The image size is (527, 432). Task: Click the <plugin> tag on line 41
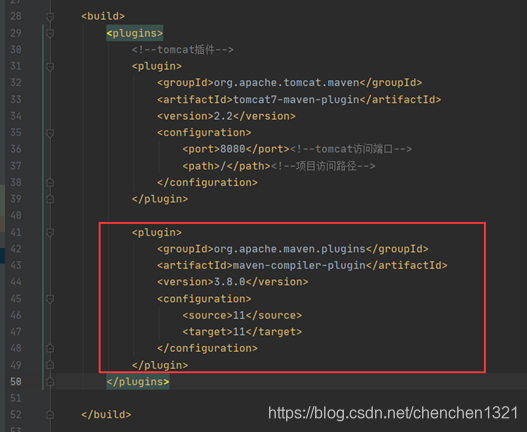(157, 232)
